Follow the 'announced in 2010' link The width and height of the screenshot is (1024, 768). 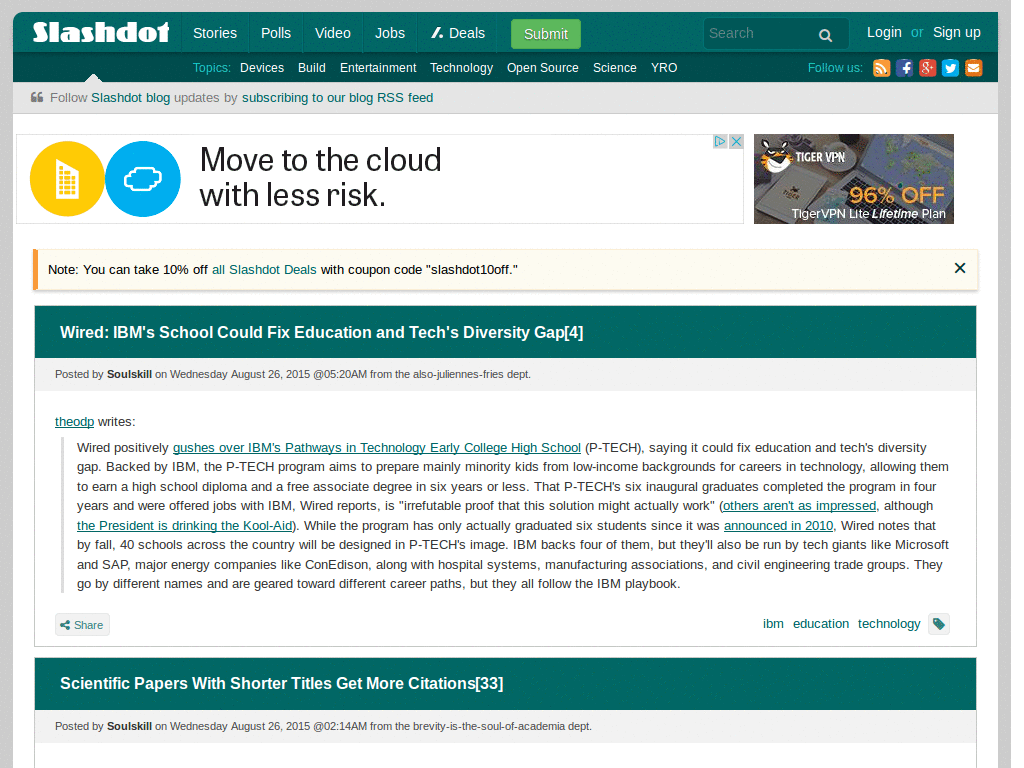click(778, 525)
